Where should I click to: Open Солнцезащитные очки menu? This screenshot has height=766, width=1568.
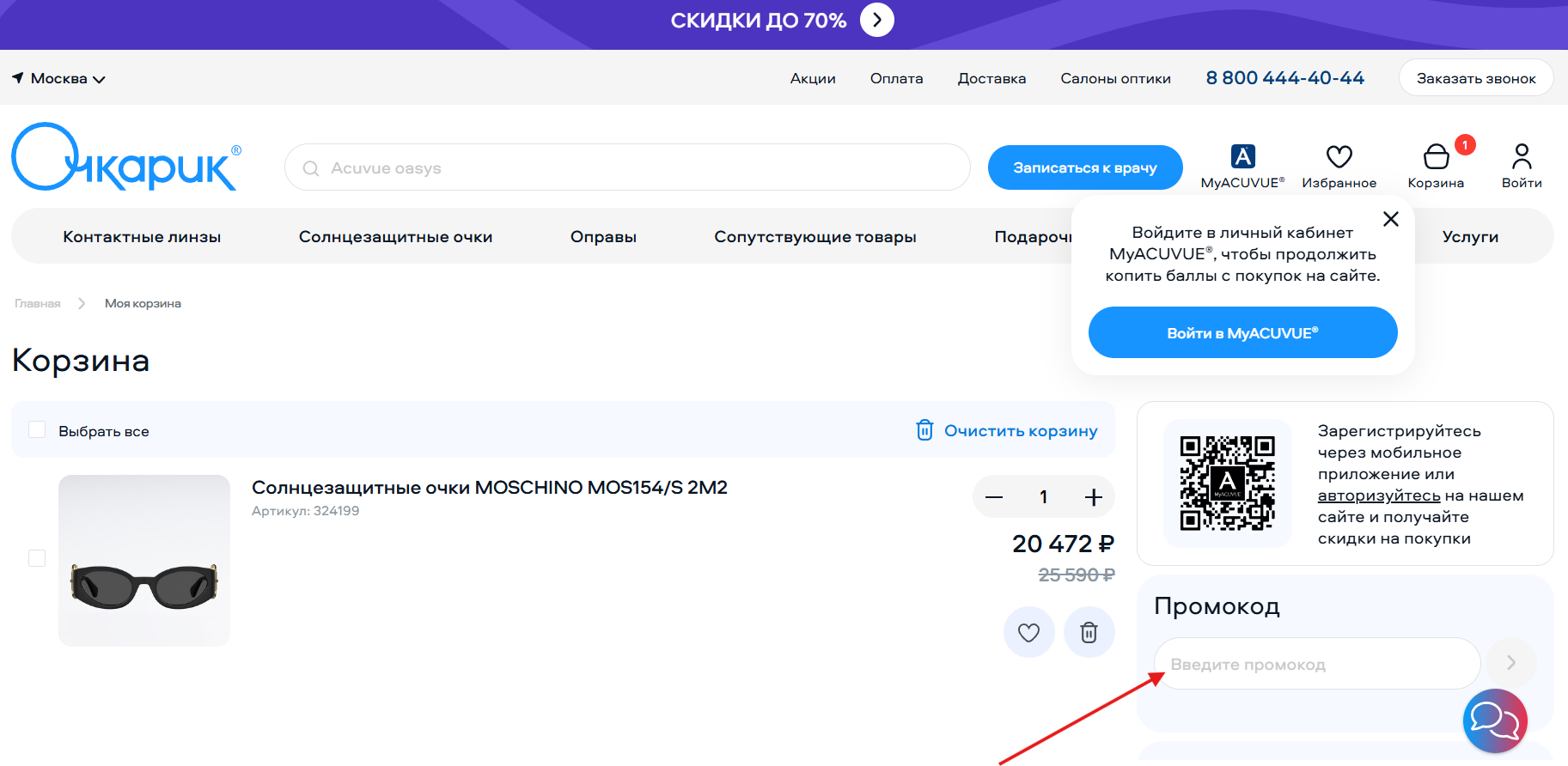[395, 236]
